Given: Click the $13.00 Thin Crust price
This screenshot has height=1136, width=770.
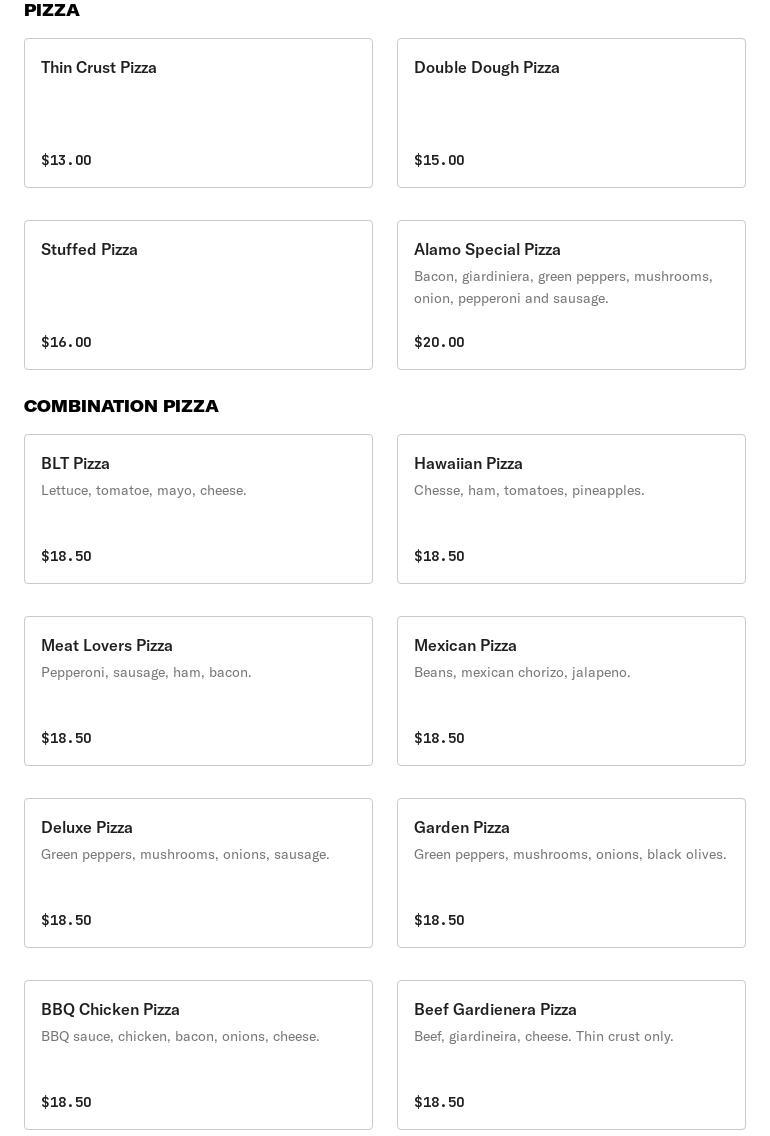Looking at the screenshot, I should (x=66, y=160).
